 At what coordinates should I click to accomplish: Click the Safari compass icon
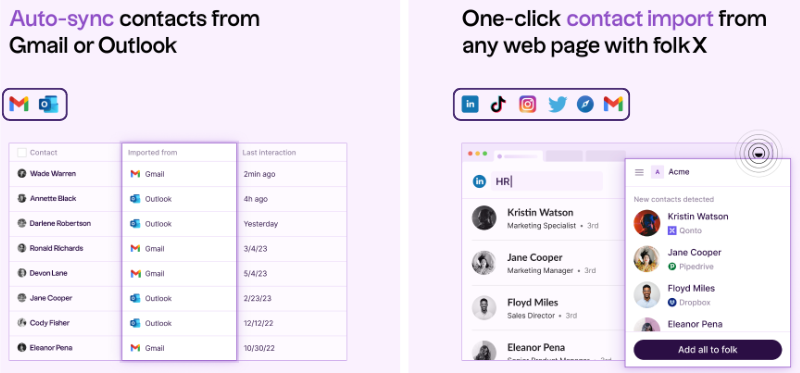tap(585, 104)
